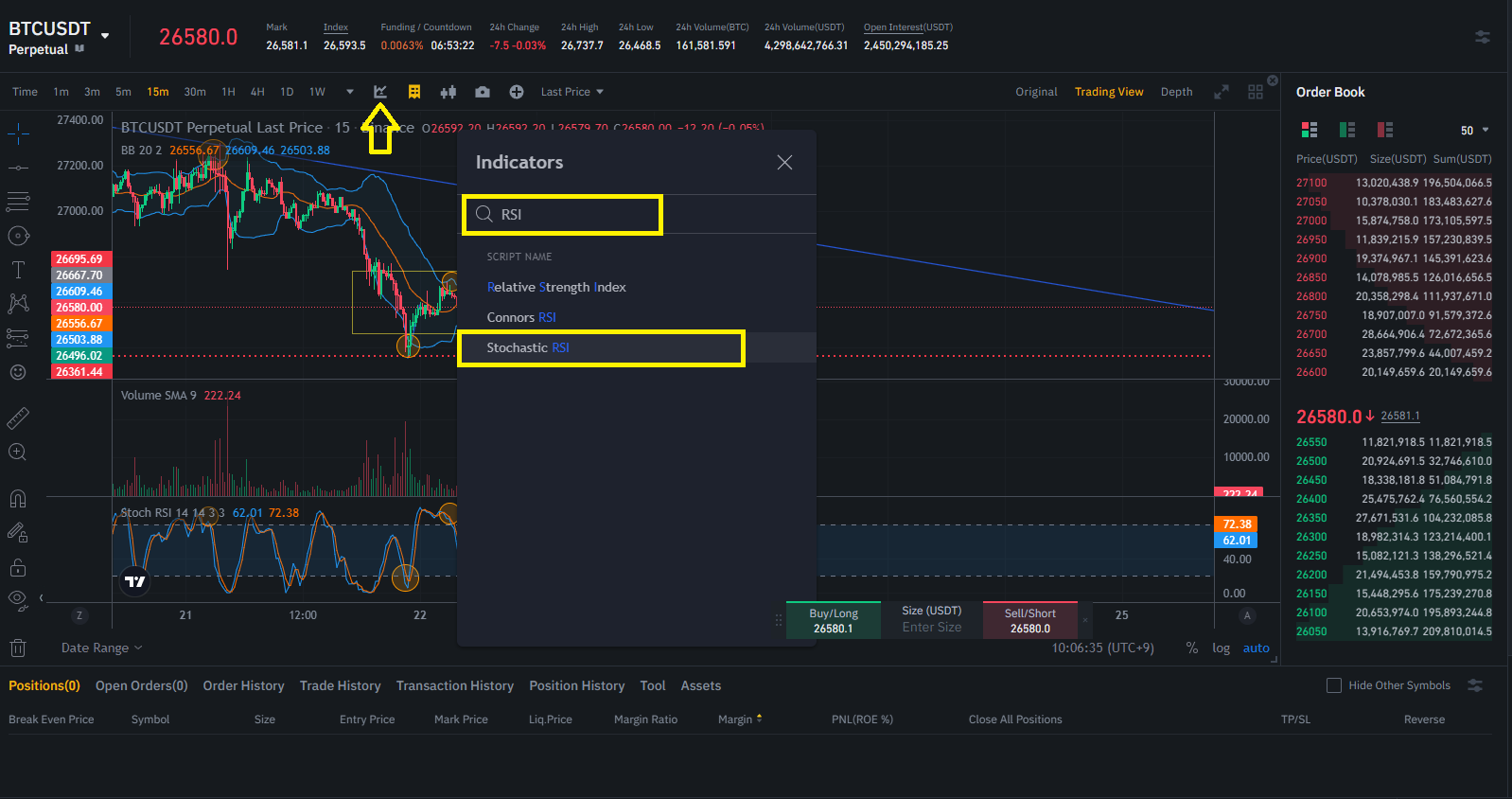Click the plus circle compare icon
1512x799 pixels.
click(517, 92)
